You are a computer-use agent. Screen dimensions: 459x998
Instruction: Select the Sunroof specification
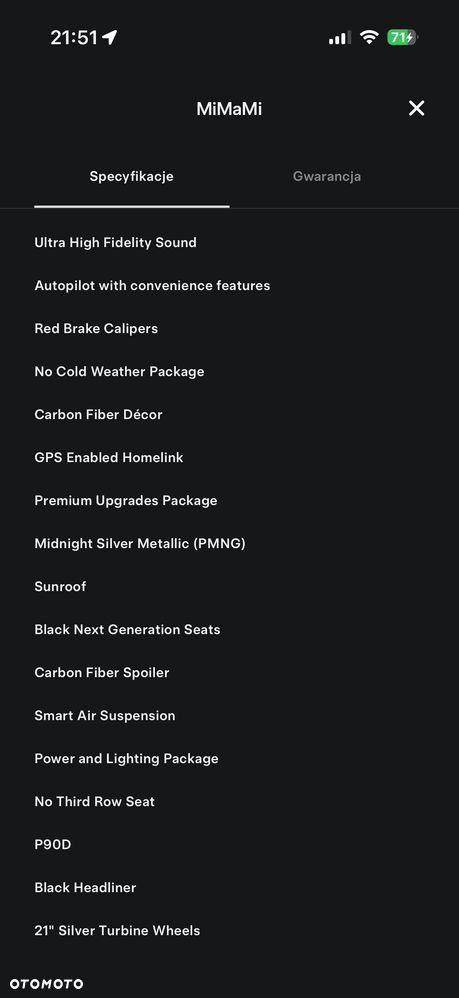(60, 587)
